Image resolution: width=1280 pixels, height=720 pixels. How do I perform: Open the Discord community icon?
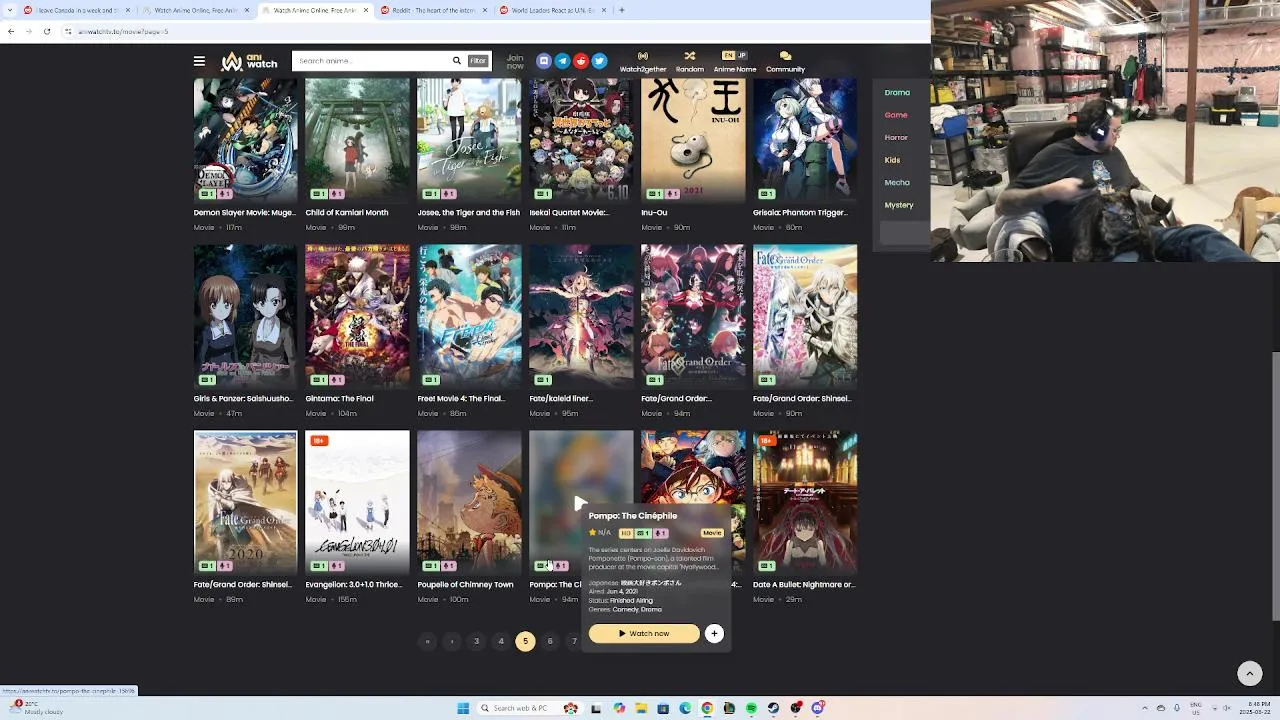coord(544,61)
